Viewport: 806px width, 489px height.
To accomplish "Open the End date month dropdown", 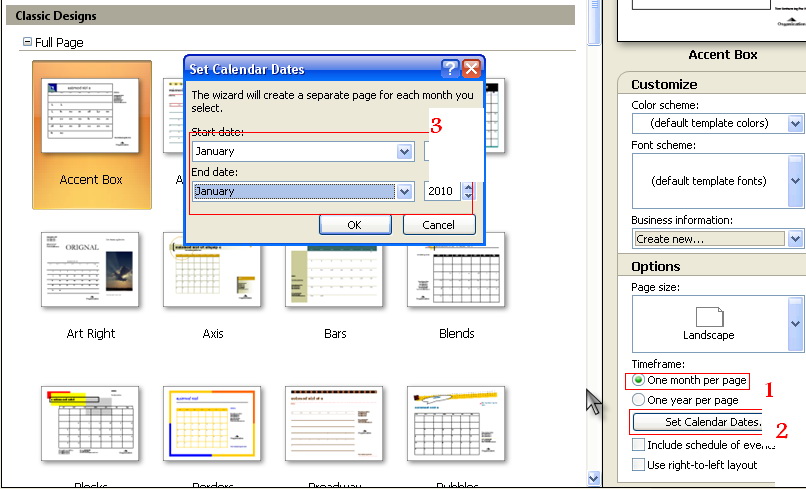I will coord(404,191).
